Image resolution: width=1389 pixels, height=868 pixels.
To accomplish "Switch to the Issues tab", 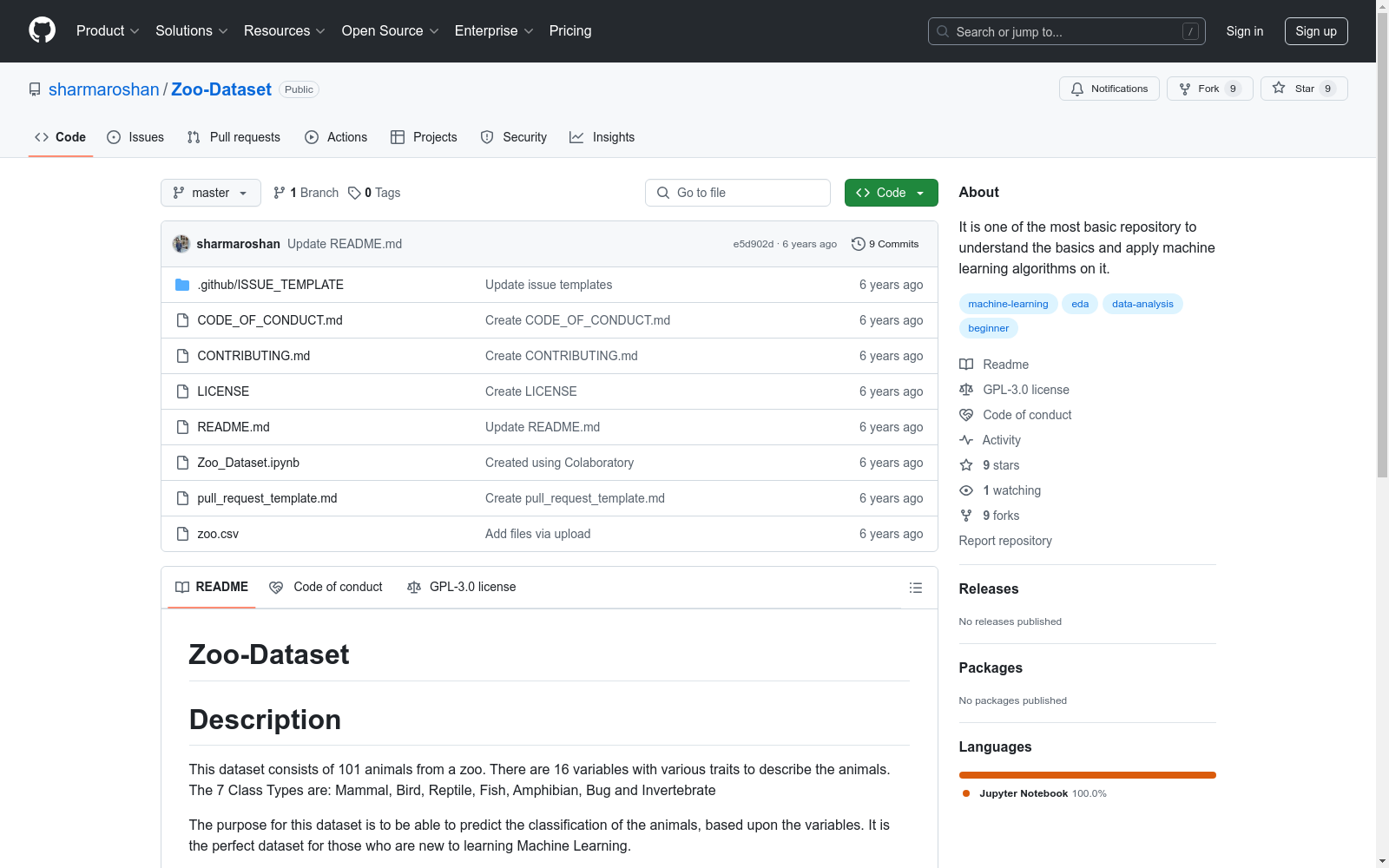I will pos(135,137).
